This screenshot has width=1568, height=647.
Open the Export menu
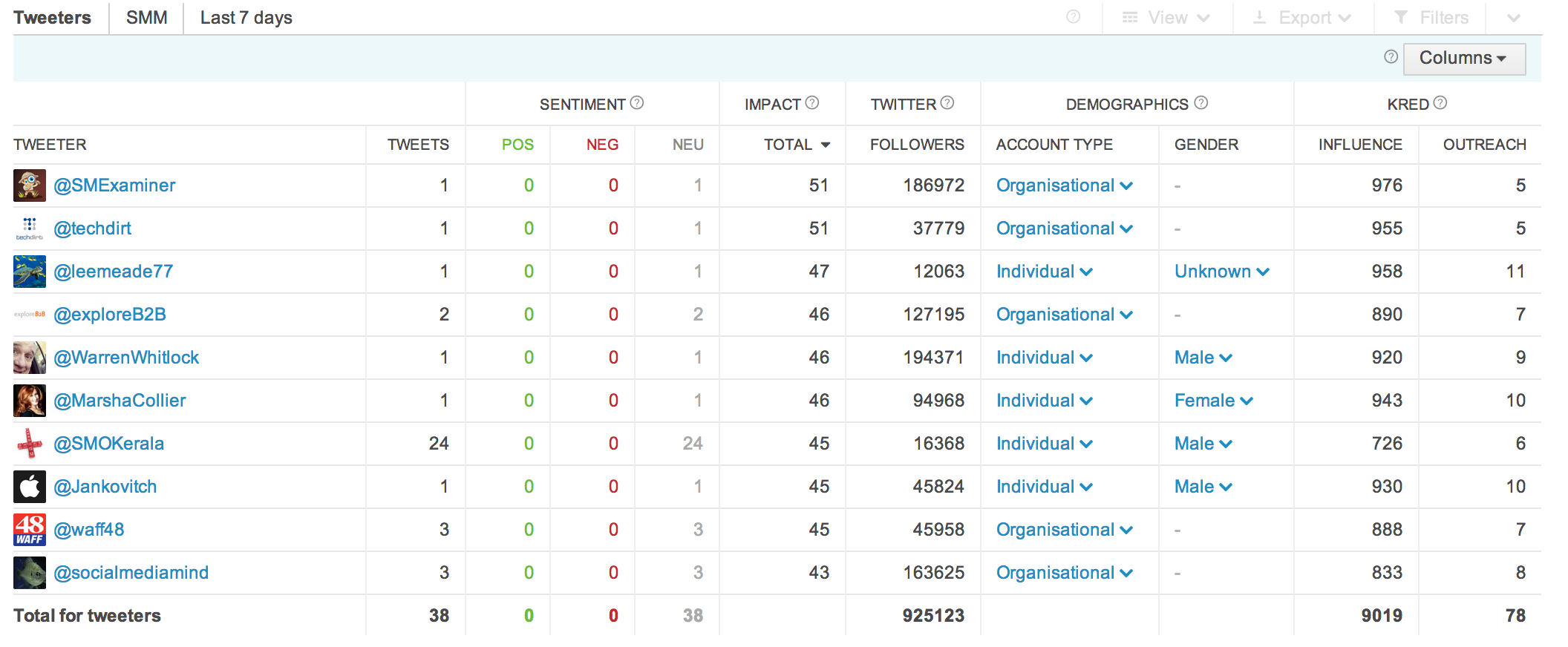(x=1303, y=18)
